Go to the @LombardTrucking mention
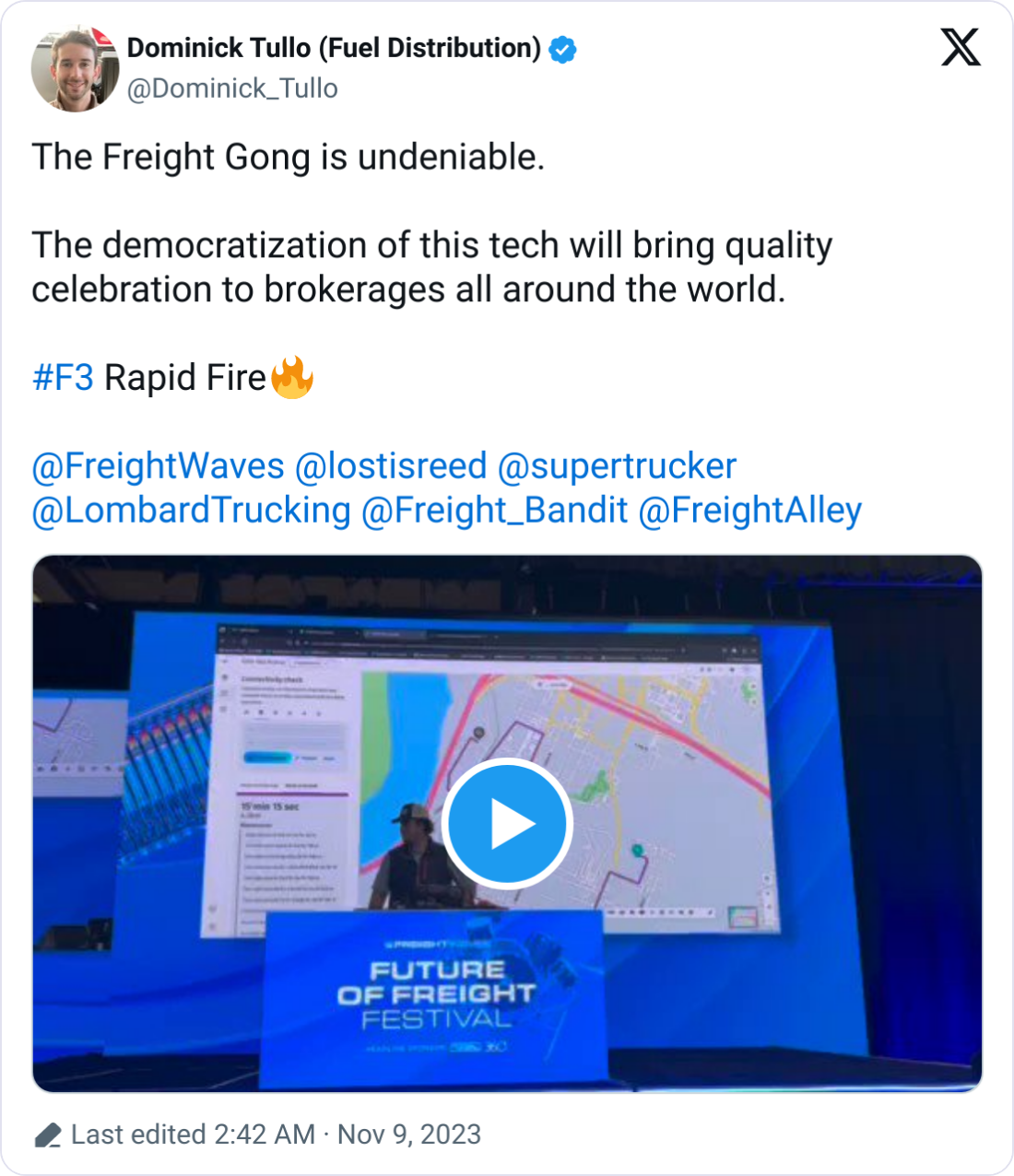The width and height of the screenshot is (1014, 1176). (191, 511)
